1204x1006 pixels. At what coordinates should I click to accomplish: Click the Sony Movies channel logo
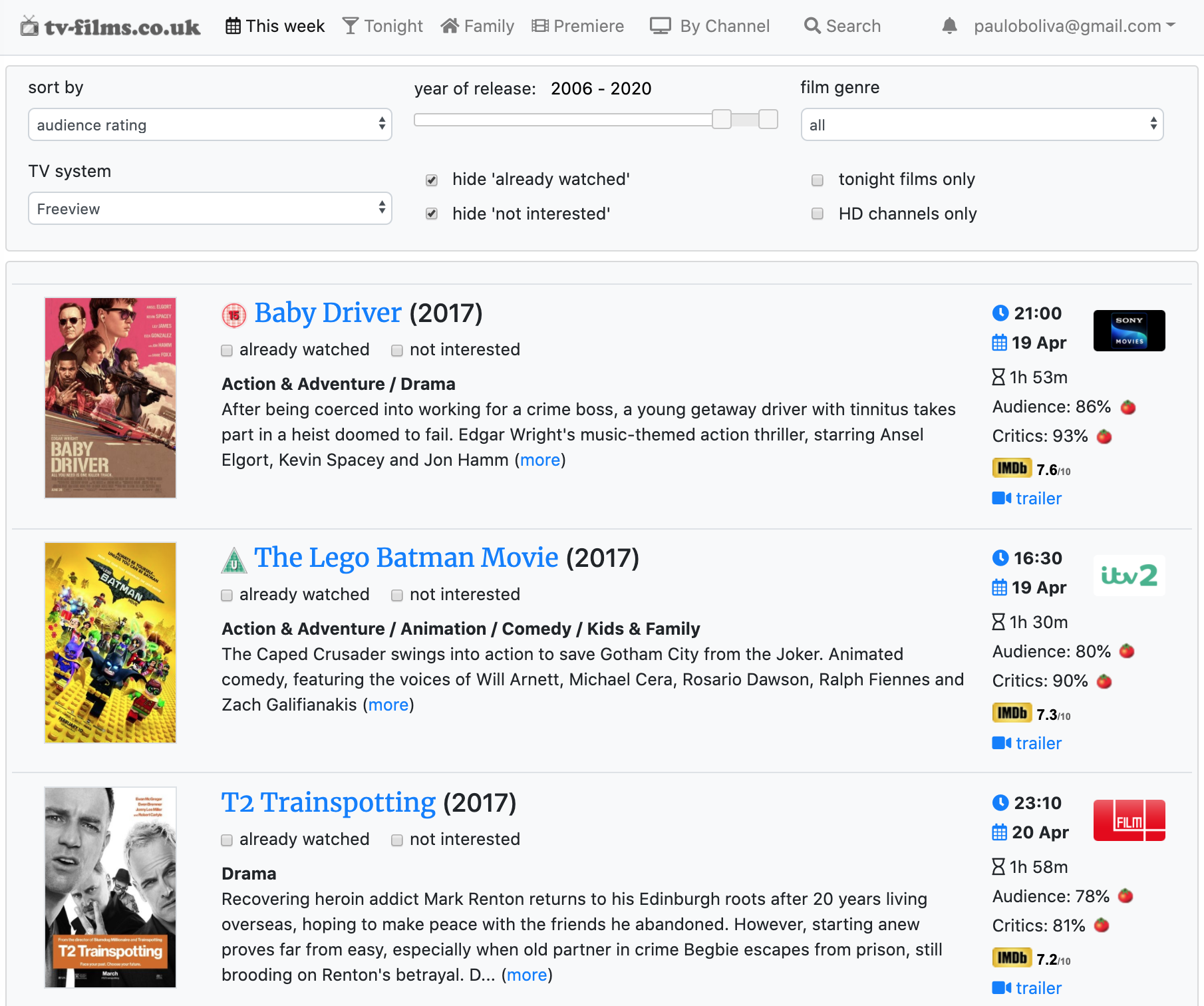1129,331
